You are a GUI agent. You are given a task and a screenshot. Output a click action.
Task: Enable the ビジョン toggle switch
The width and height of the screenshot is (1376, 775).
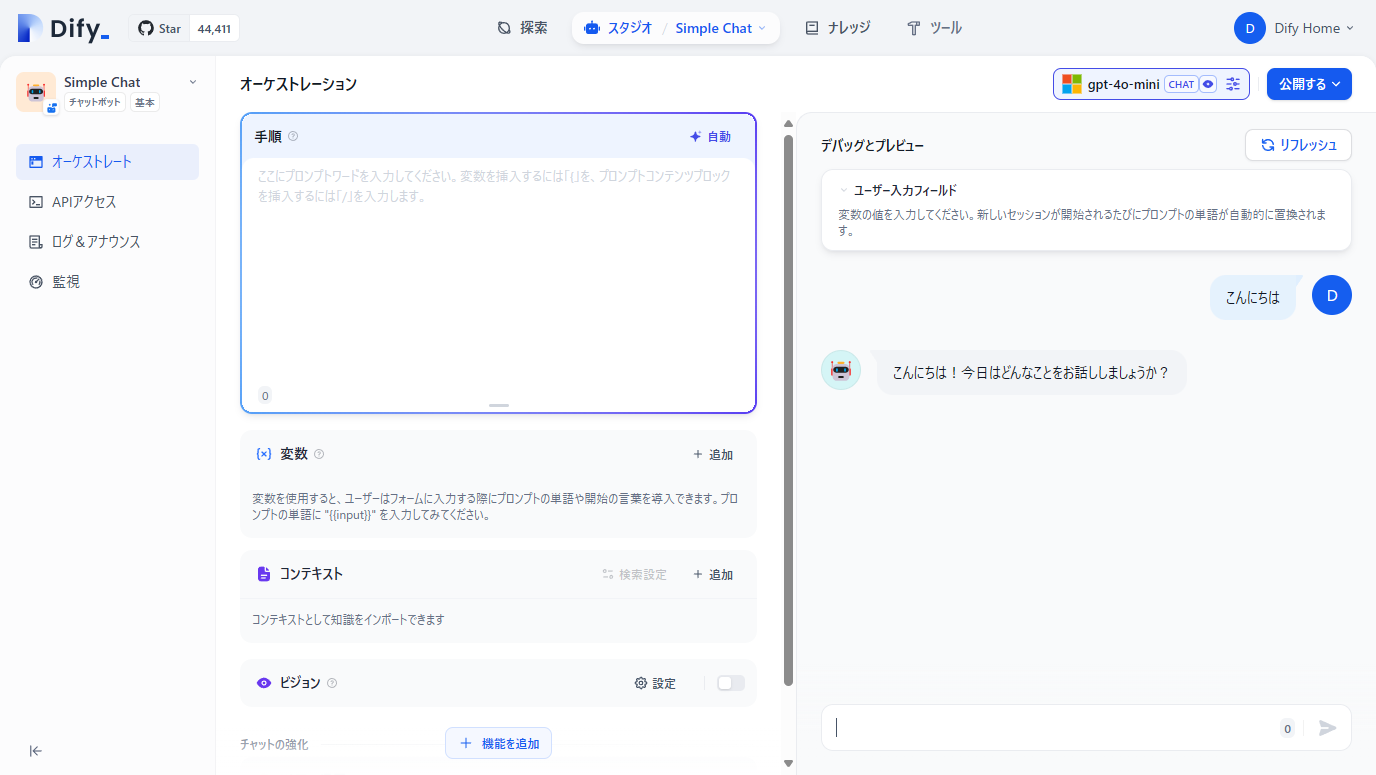click(730, 682)
